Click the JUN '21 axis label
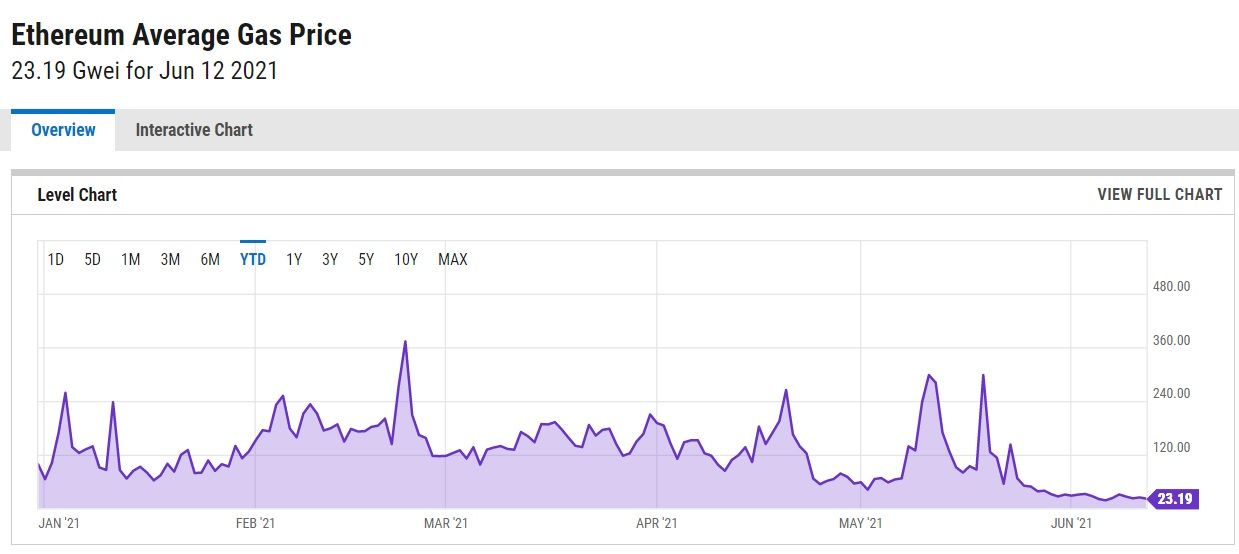Image resolution: width=1239 pixels, height=554 pixels. [x=1071, y=523]
